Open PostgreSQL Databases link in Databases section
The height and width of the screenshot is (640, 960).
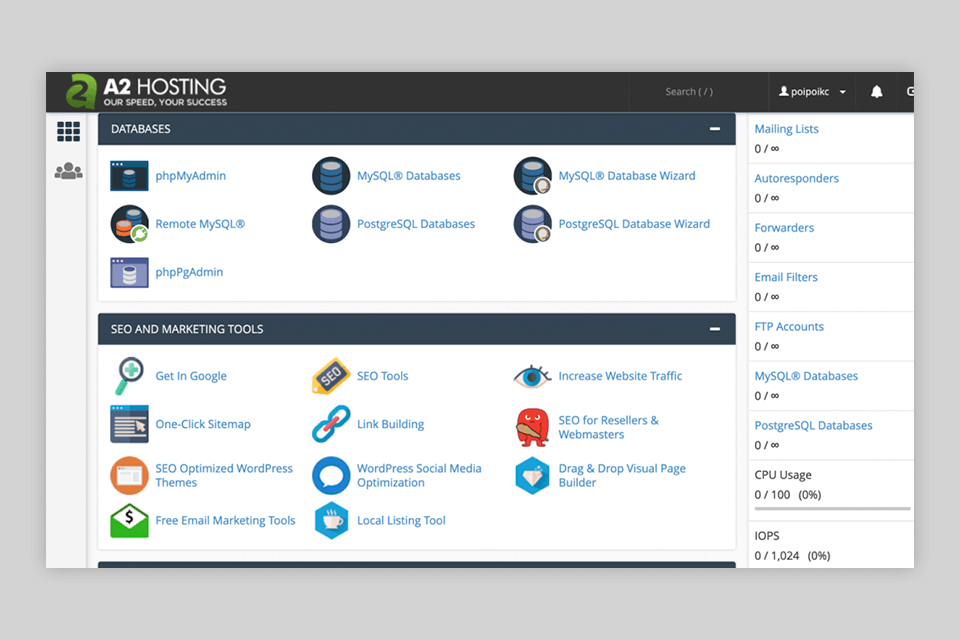416,224
